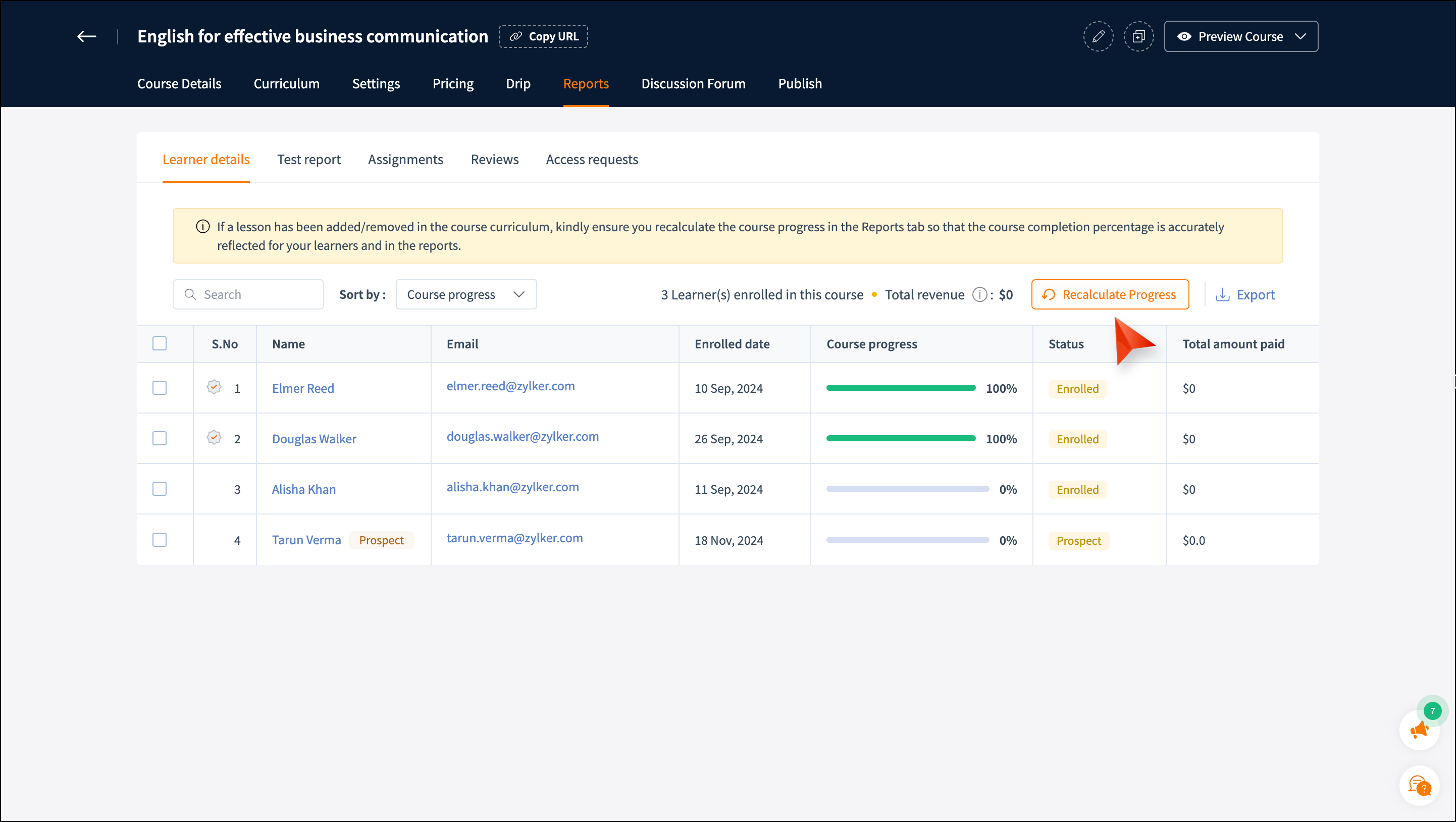Open the help chat bubble icon
This screenshot has height=822, width=1456.
pos(1419,785)
